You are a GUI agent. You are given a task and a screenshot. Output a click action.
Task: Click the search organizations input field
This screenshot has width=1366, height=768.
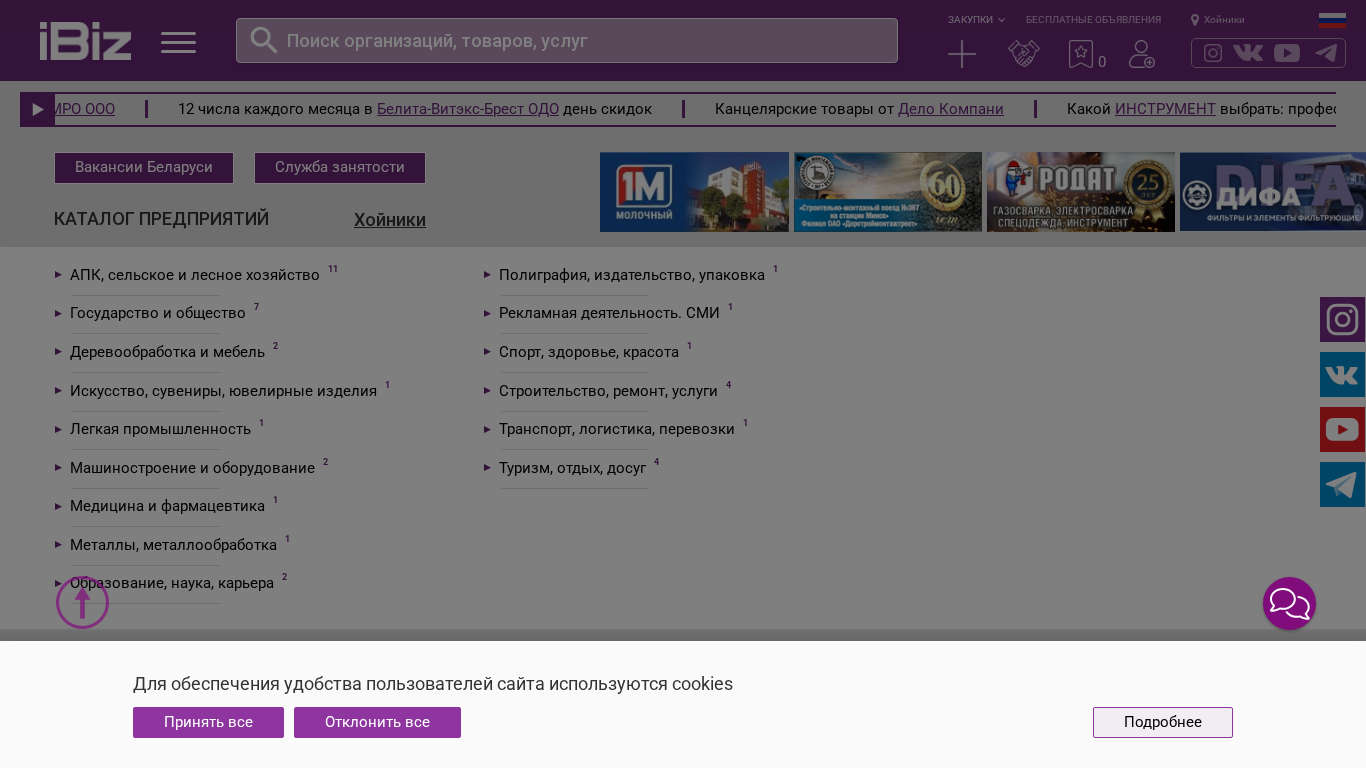567,41
